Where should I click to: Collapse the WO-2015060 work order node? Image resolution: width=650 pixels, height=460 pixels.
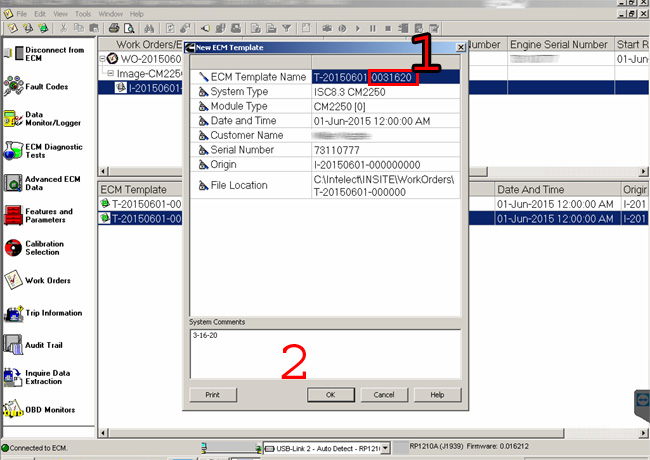tap(102, 59)
